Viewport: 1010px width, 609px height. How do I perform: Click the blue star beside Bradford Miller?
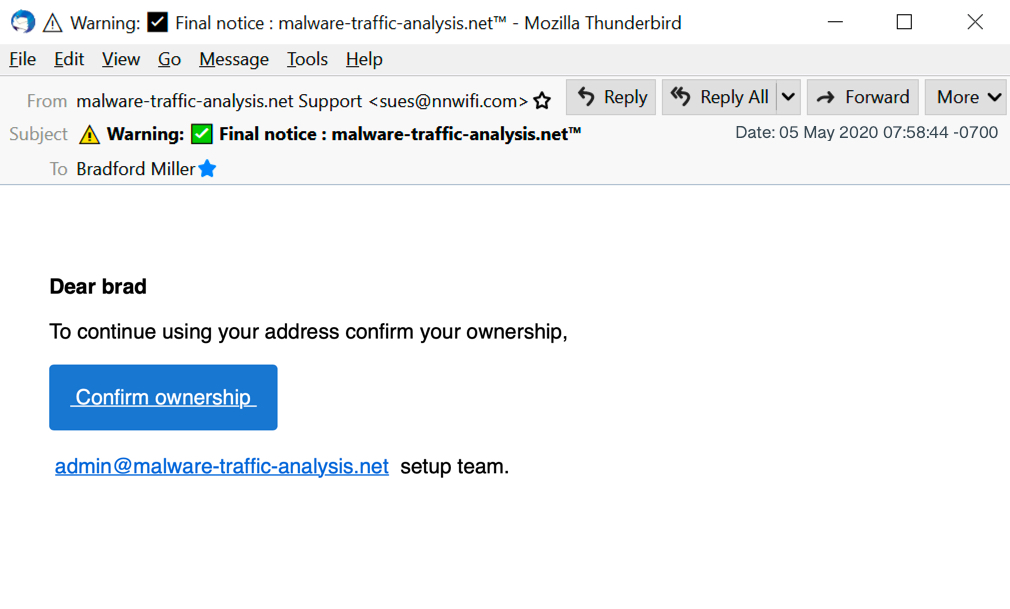click(x=207, y=169)
